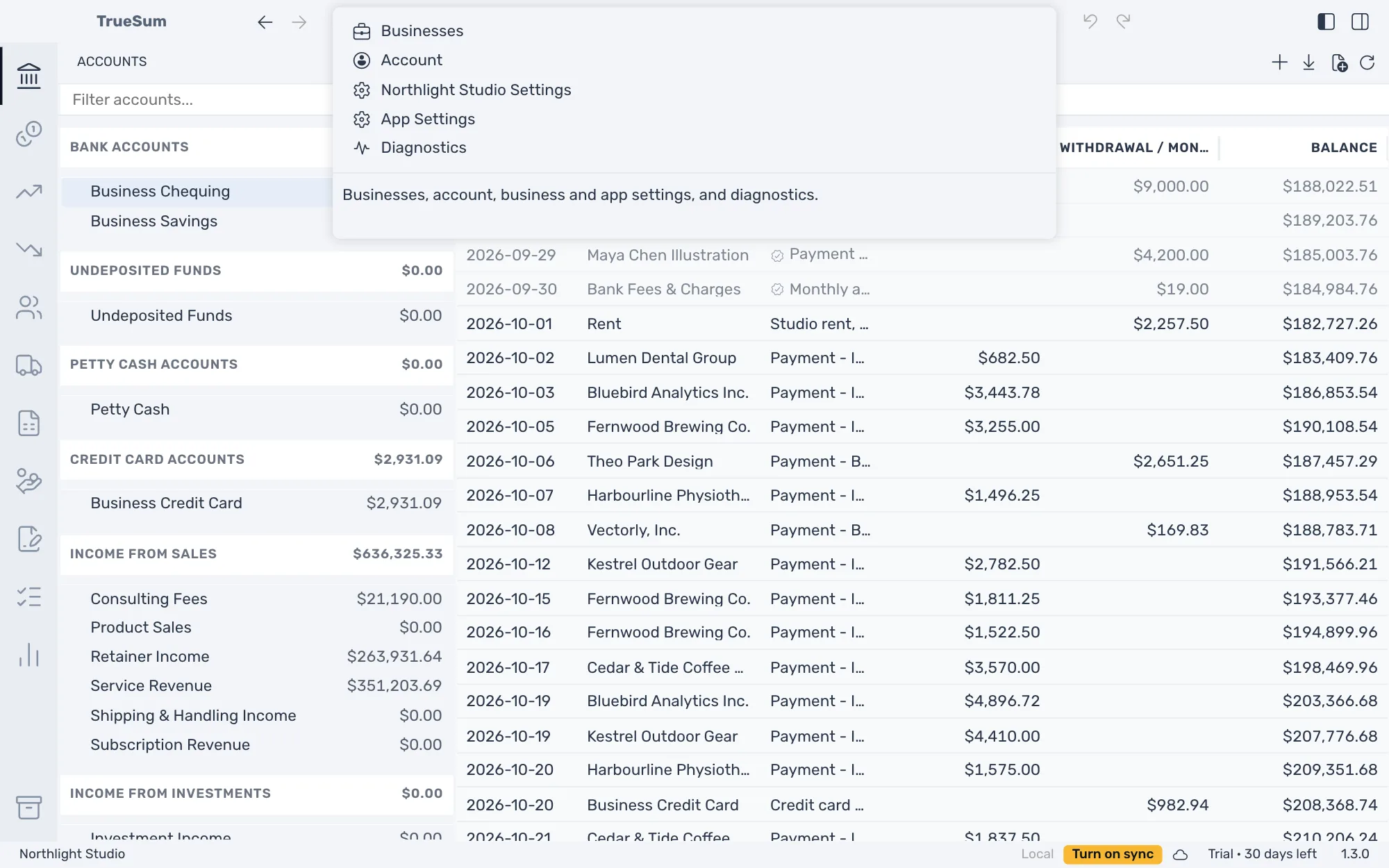
Task: Click the download import arrow icon
Action: pos(1308,62)
